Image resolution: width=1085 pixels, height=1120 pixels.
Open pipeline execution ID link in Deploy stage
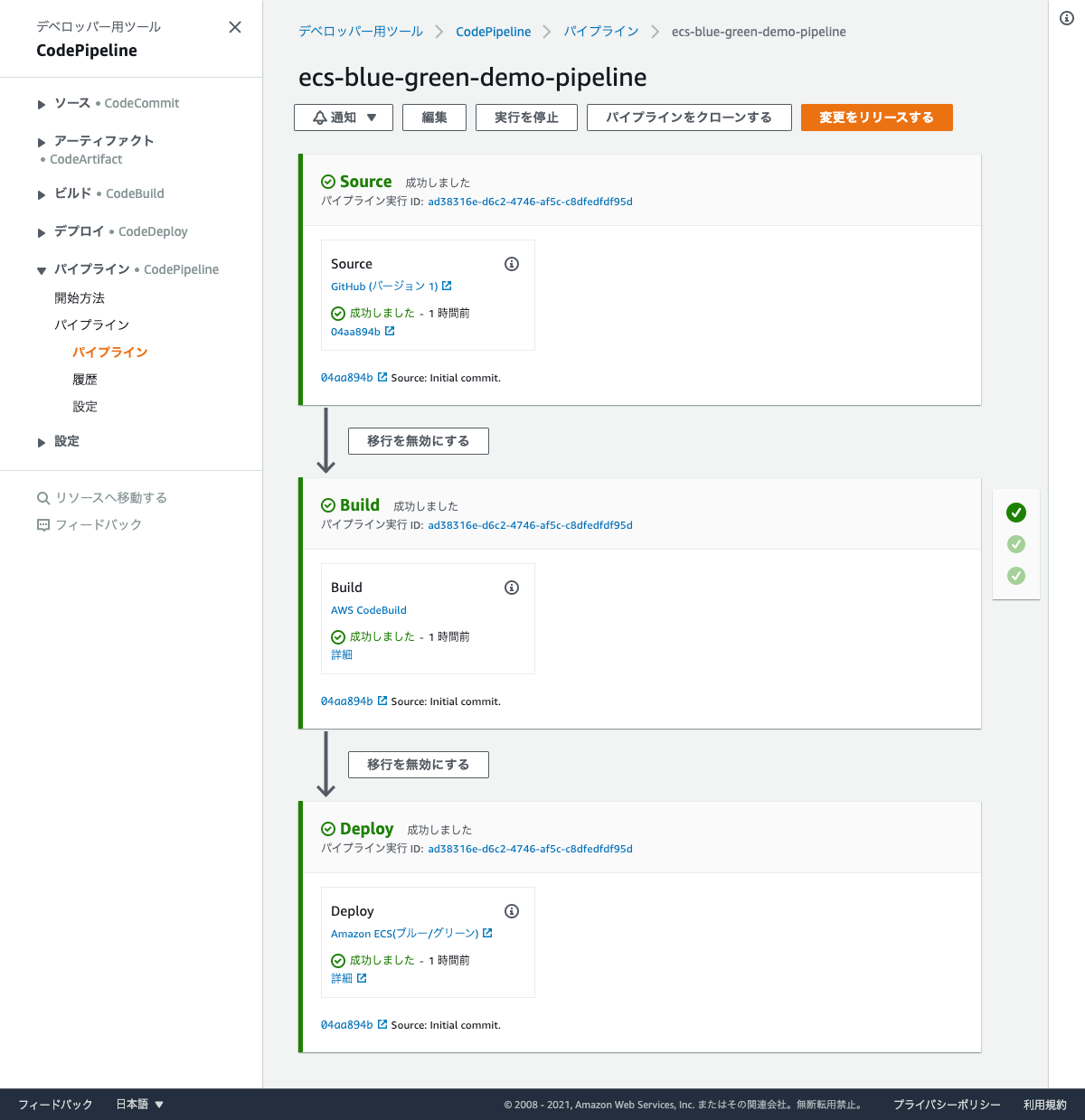(x=530, y=849)
